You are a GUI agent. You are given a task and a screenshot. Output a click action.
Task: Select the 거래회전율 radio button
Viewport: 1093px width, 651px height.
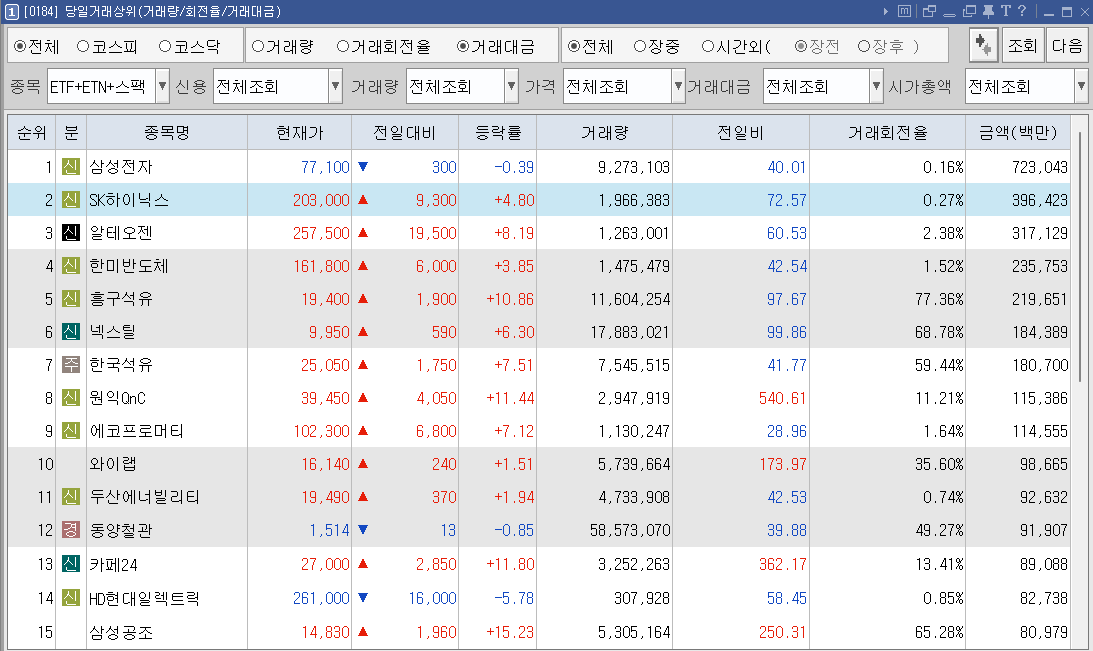(x=342, y=46)
